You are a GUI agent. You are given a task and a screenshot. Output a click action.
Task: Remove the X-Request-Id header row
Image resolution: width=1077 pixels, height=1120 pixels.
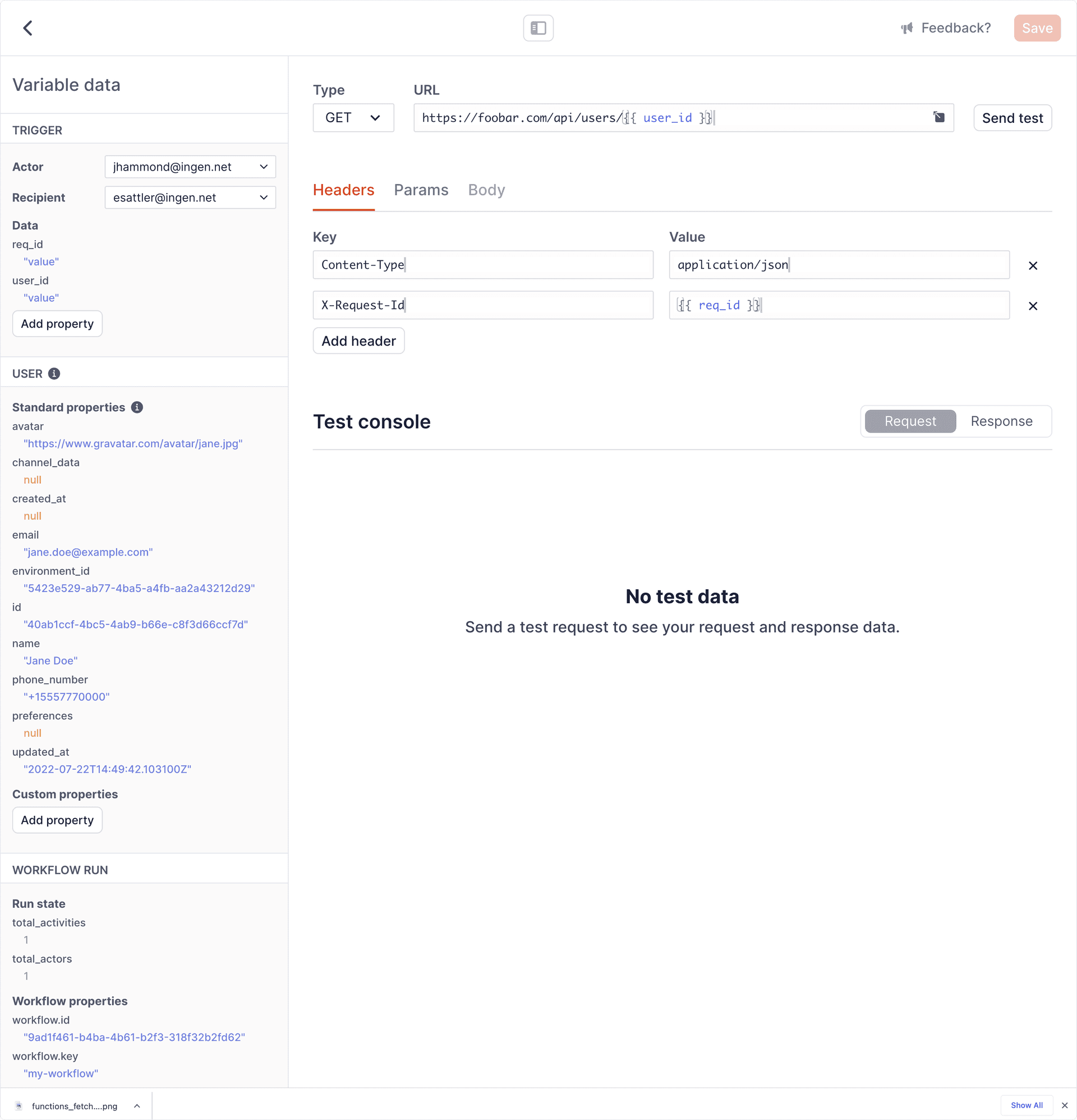(x=1033, y=306)
